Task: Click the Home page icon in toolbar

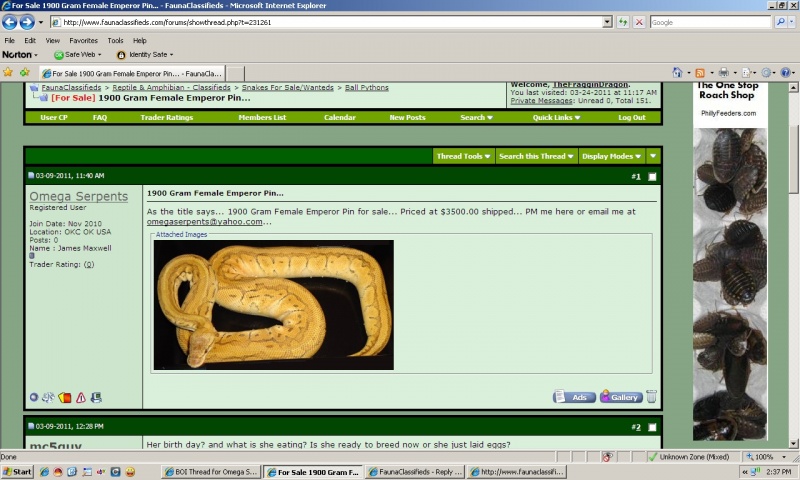Action: (677, 72)
